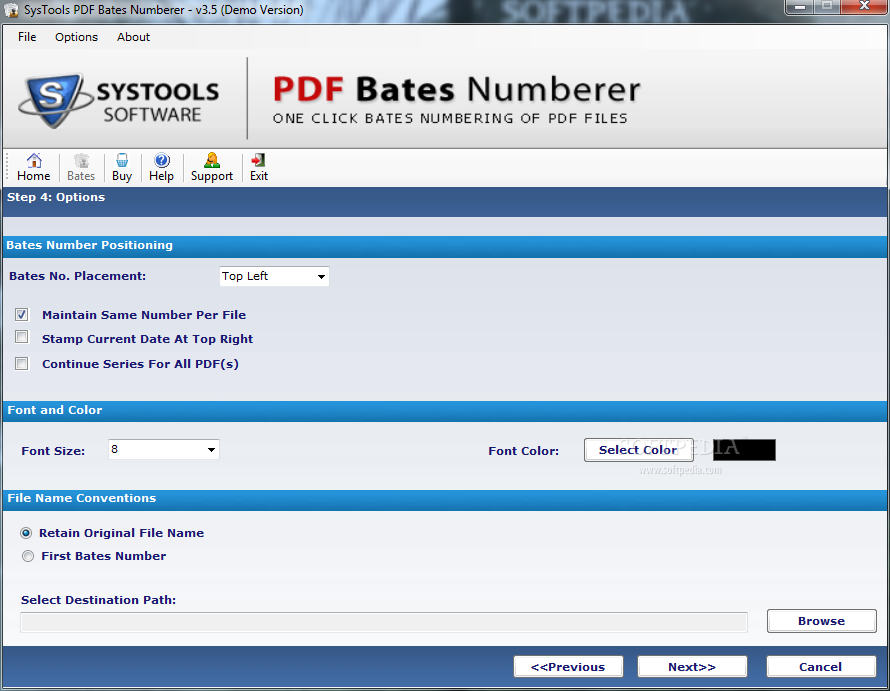Choose First Bates Number radio option
The image size is (890, 691).
click(28, 556)
